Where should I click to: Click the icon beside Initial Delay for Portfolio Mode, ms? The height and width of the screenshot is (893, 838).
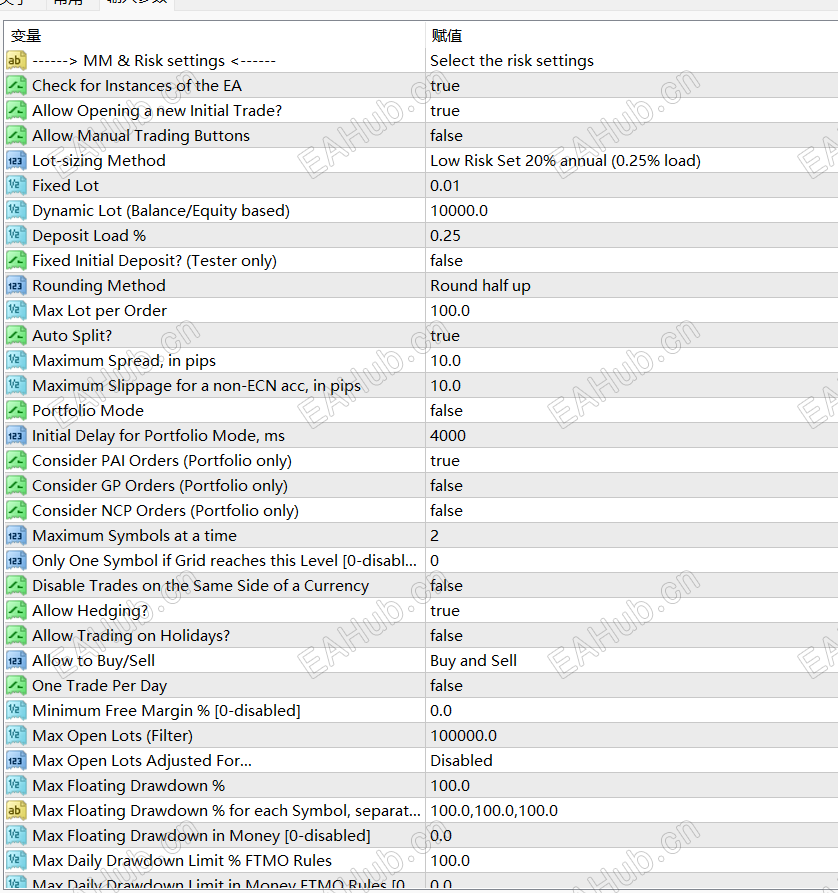pyautogui.click(x=16, y=436)
